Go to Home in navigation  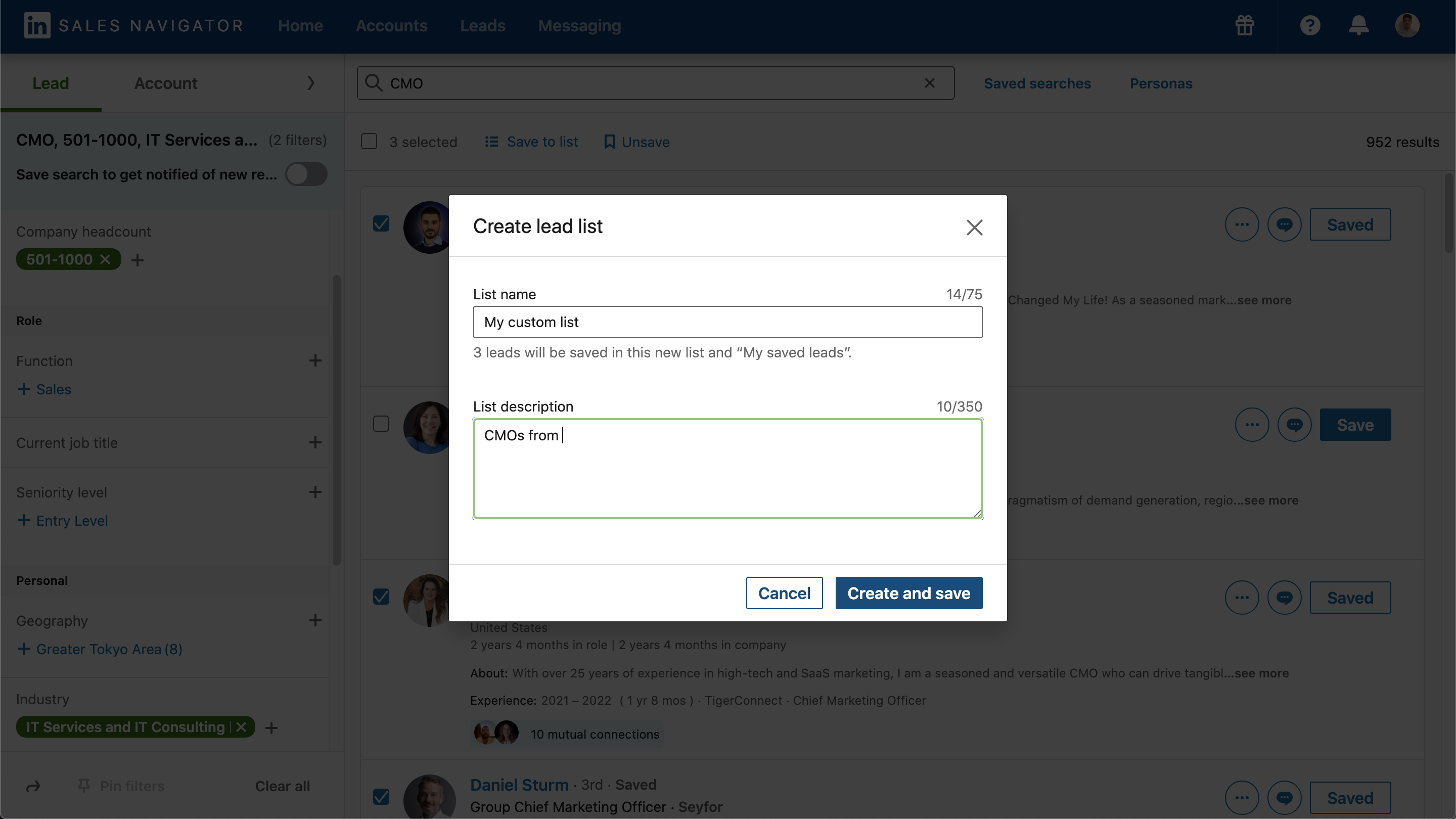[x=300, y=25]
